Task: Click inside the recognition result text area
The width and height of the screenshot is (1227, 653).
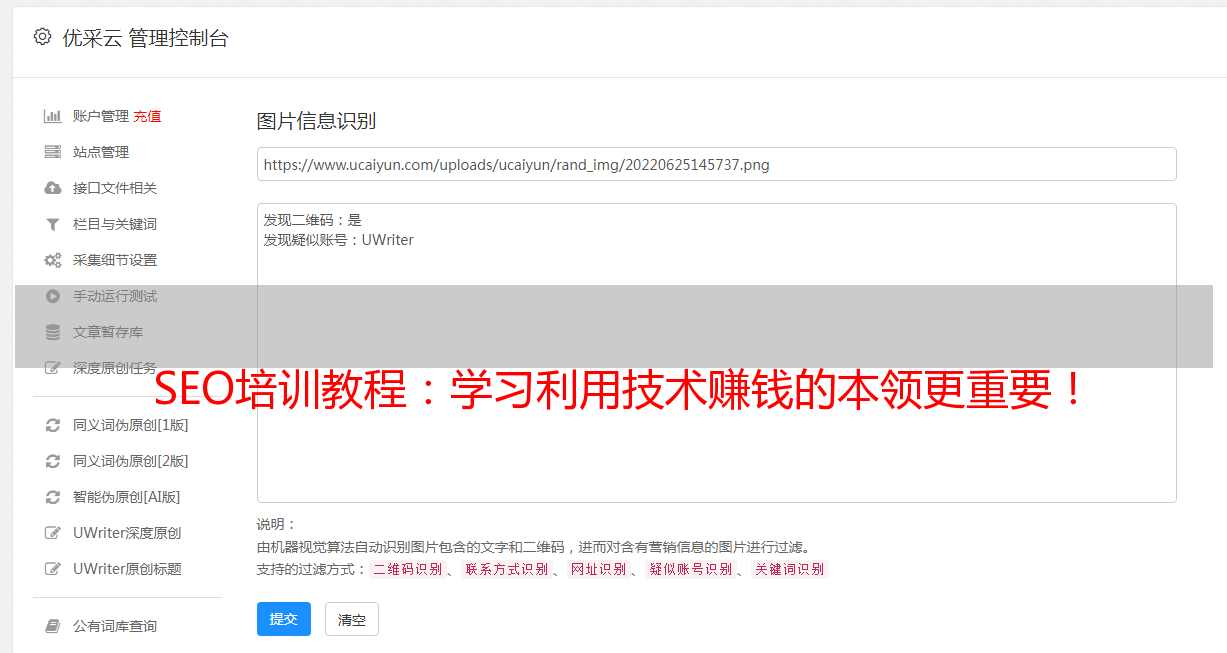Action: click(x=716, y=353)
